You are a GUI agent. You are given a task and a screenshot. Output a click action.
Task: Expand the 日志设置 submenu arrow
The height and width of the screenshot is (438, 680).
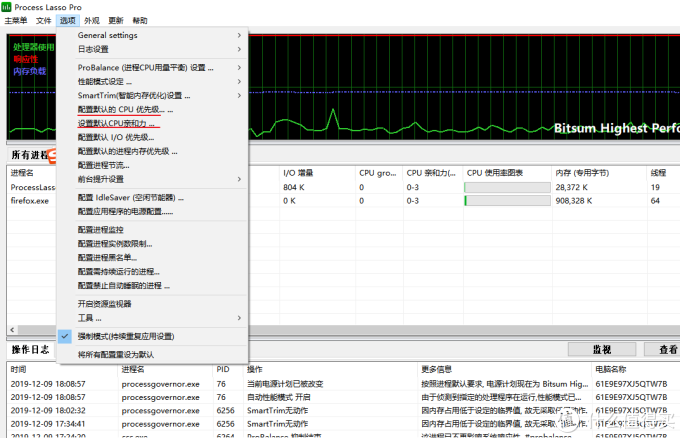(x=239, y=49)
